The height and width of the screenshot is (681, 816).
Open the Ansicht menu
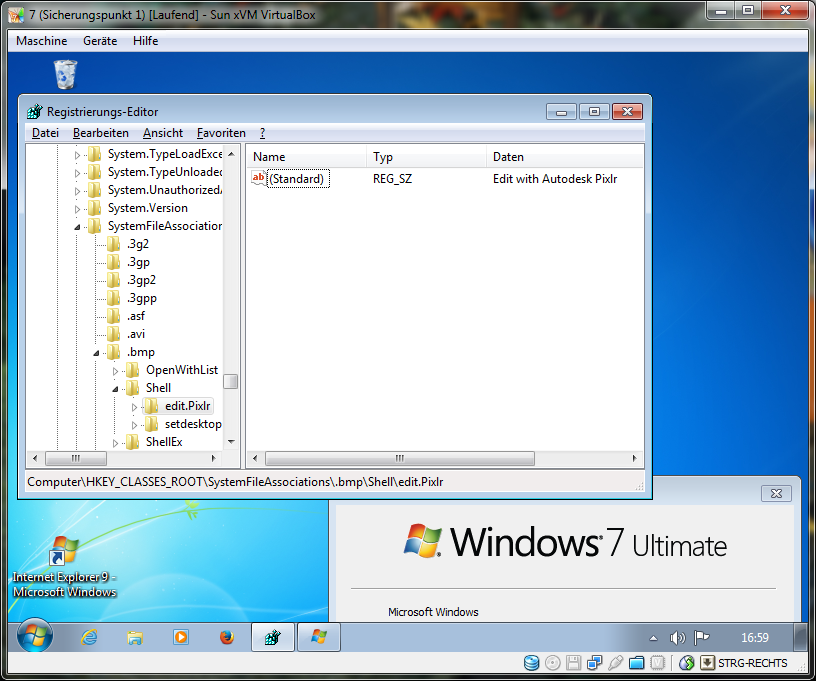pyautogui.click(x=163, y=133)
